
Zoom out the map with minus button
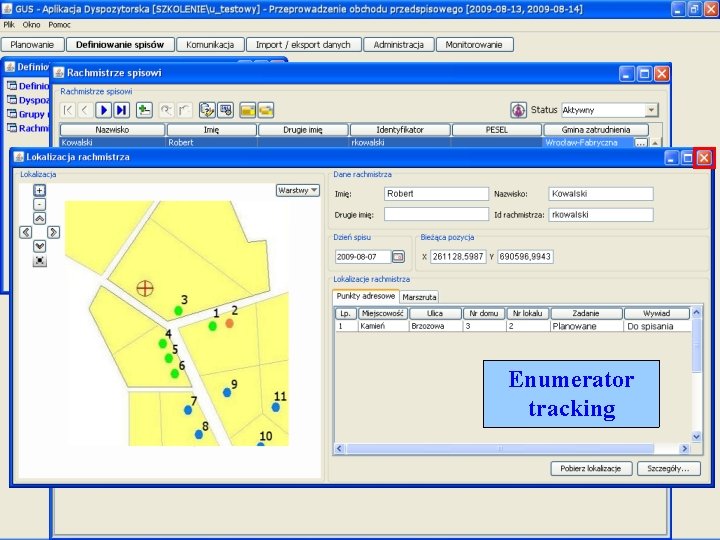[x=40, y=204]
